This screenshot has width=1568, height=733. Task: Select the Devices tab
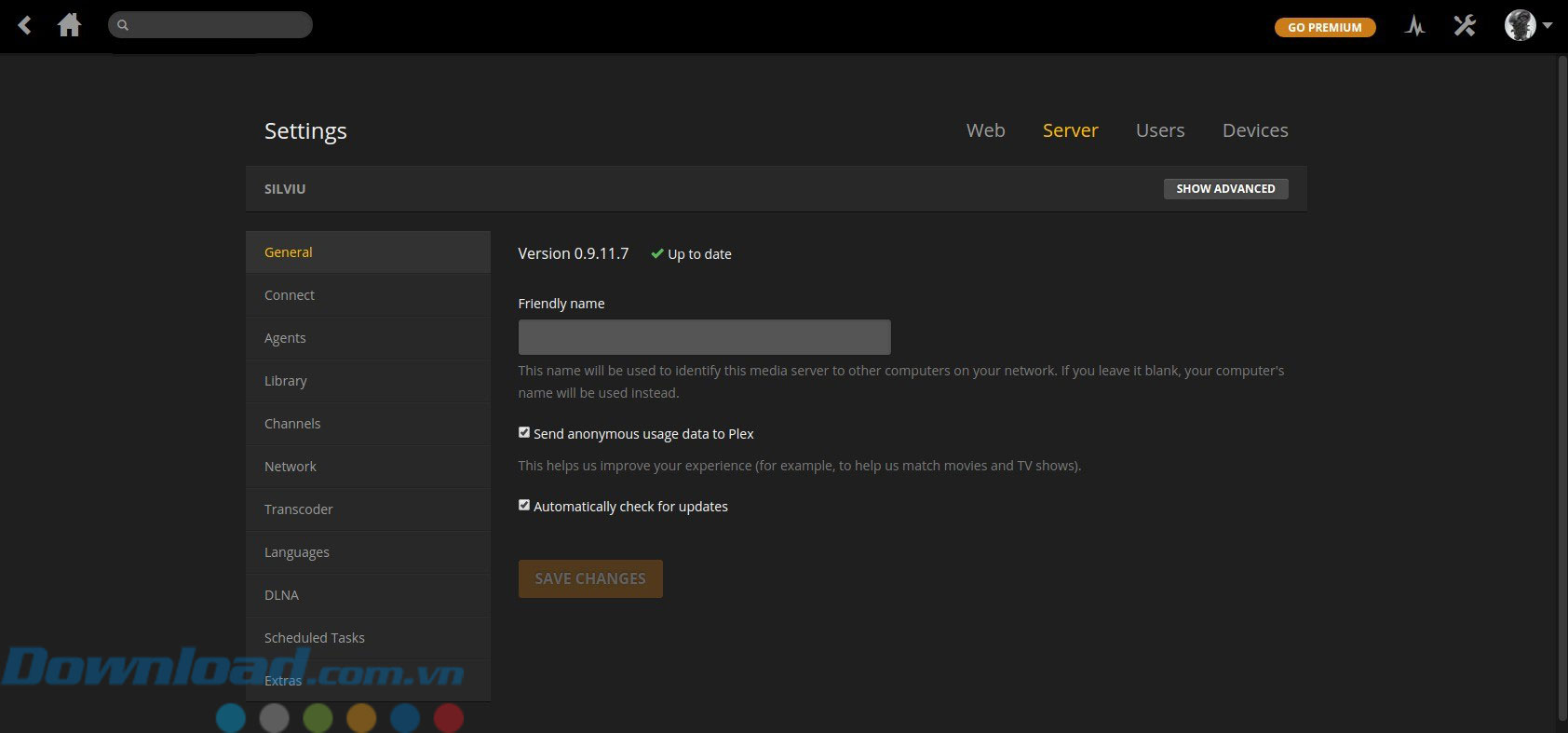[x=1254, y=130]
